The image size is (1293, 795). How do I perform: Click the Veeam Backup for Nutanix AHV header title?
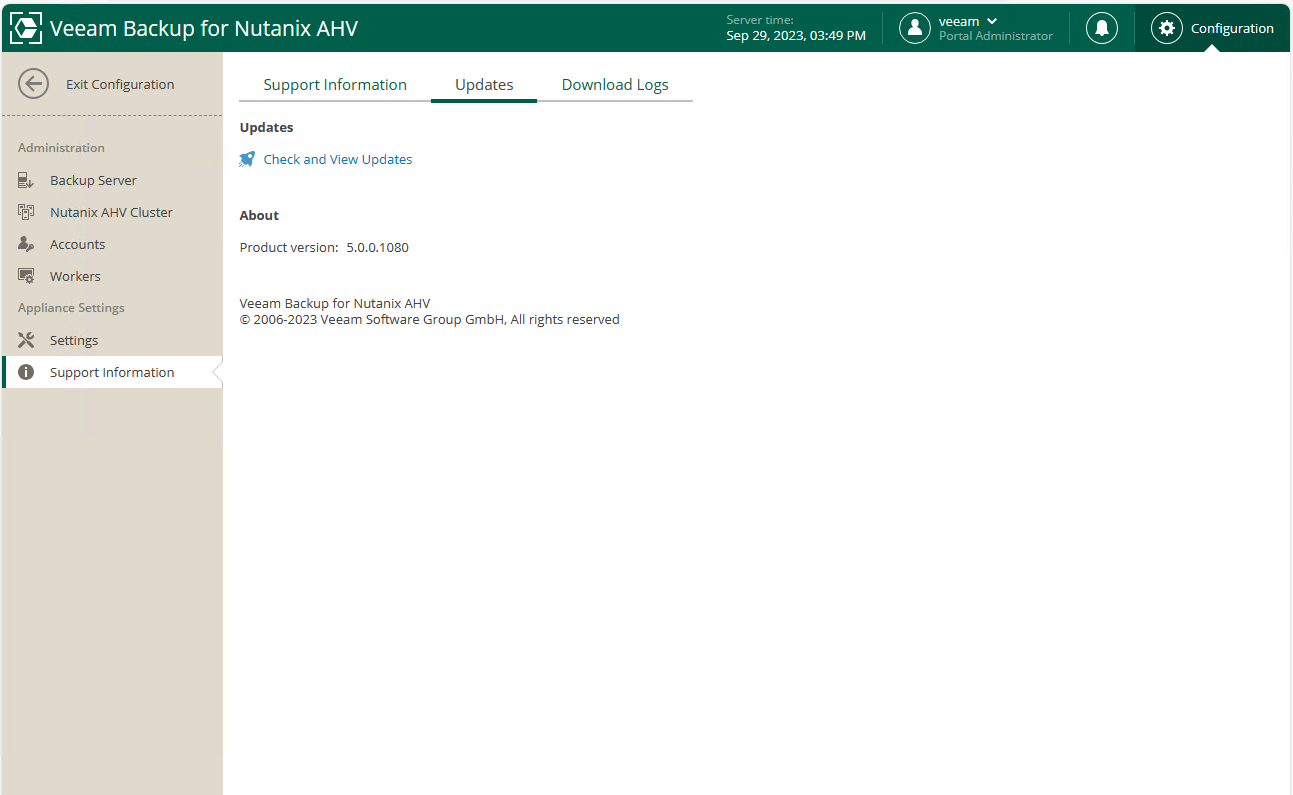click(204, 28)
